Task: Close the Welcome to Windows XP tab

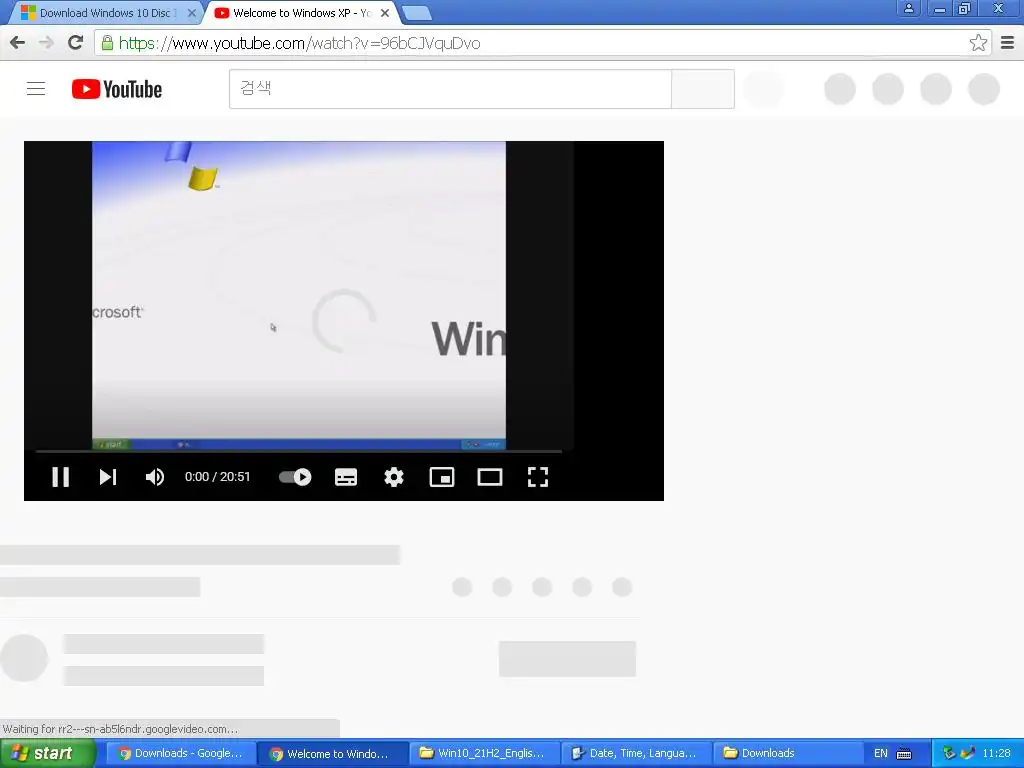Action: [x=385, y=13]
